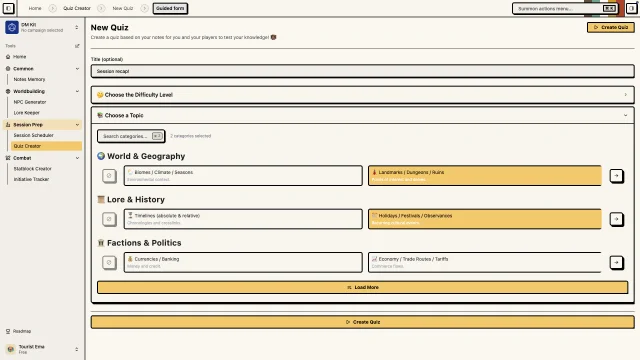The width and height of the screenshot is (640, 360).
Task: Click the Worldbuilding globe icon
Action: tap(8, 91)
